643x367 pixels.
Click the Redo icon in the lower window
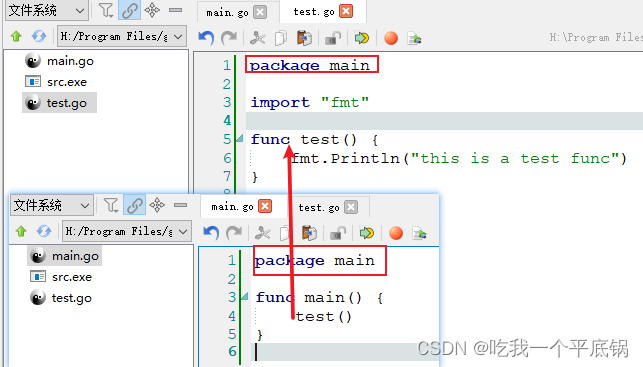(234, 233)
